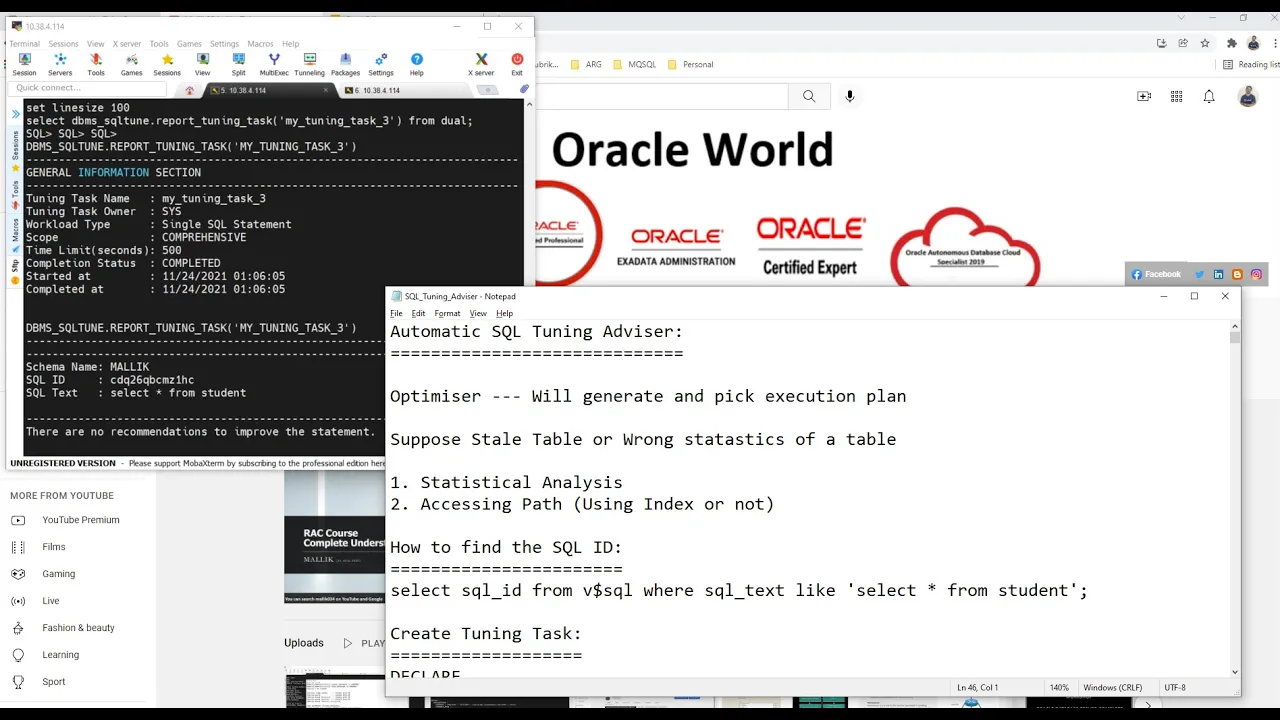Open Tools icon in MobaXterm toolbar
This screenshot has height=720, width=1280.
coord(96,65)
